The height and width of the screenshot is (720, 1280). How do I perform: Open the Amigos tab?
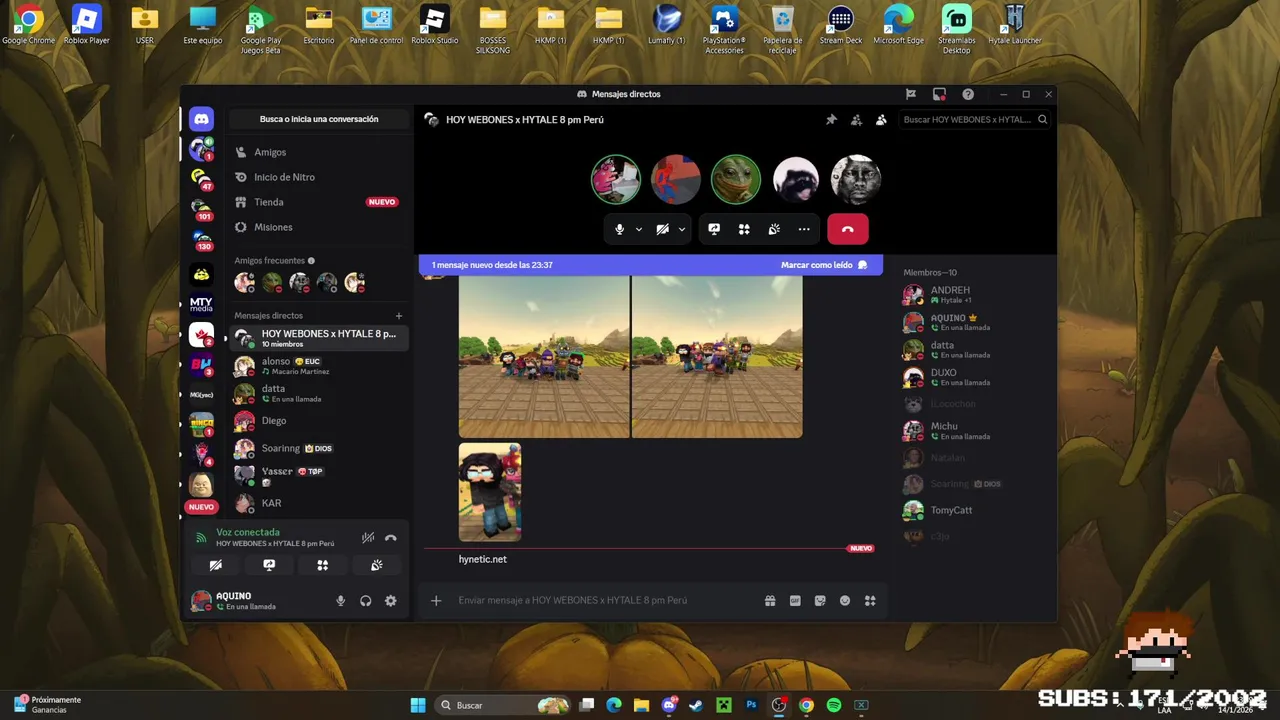[x=319, y=152]
